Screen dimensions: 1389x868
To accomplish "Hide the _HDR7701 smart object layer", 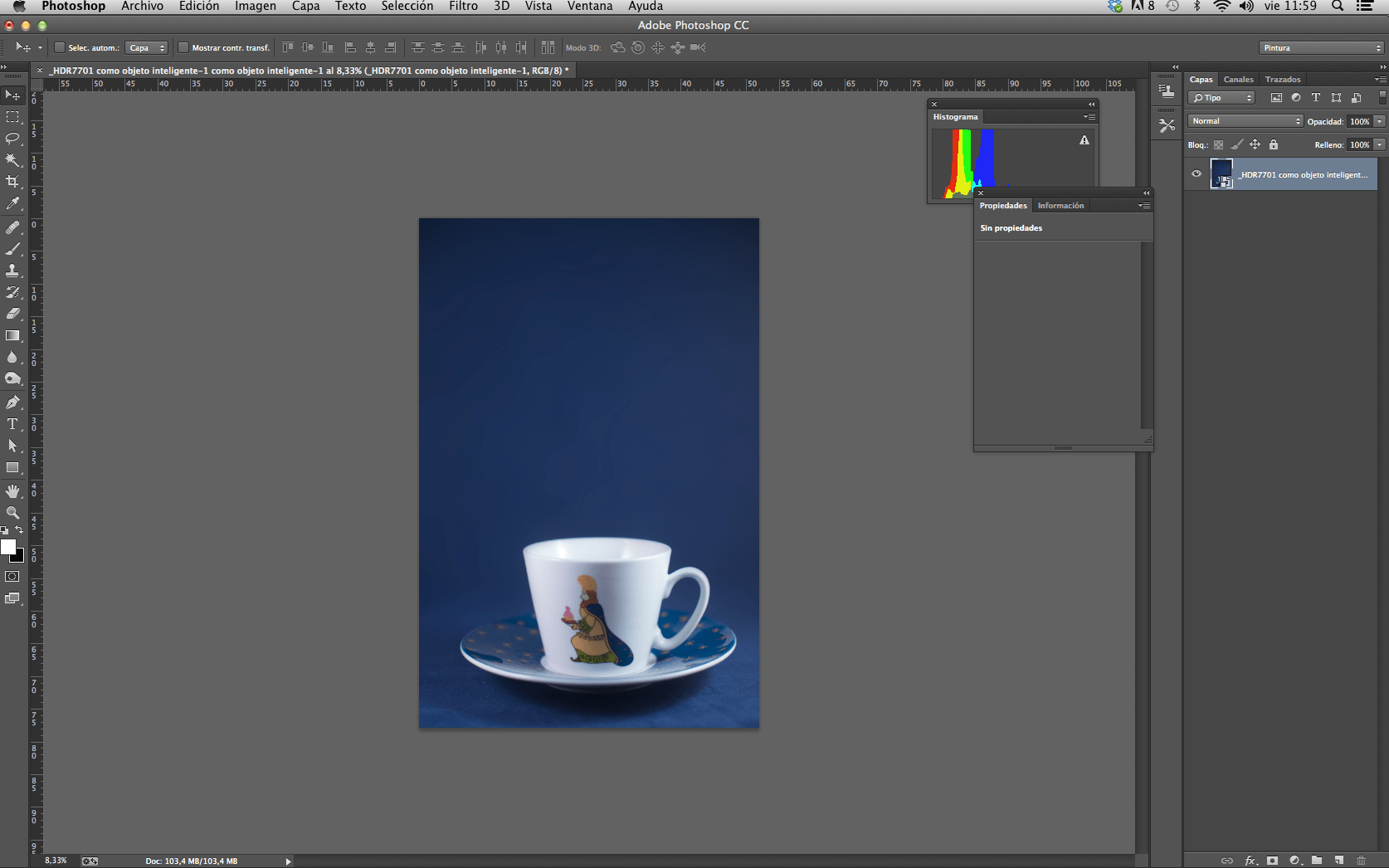I will [x=1196, y=174].
